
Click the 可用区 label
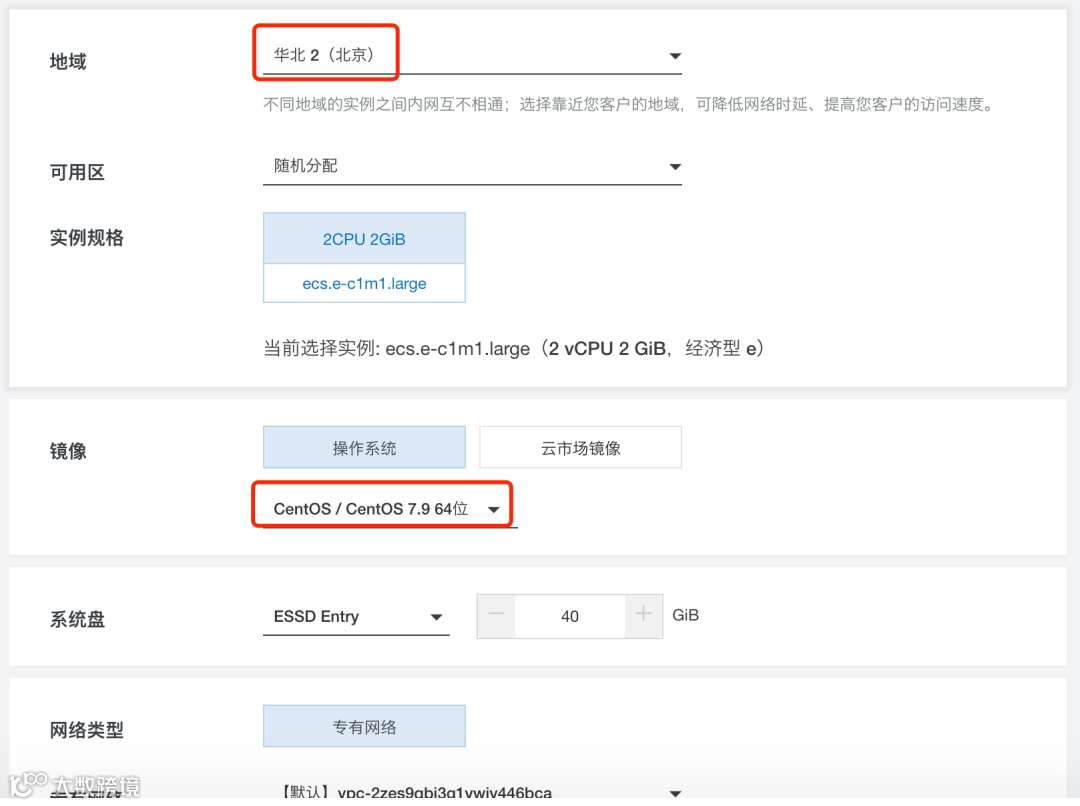click(x=77, y=172)
